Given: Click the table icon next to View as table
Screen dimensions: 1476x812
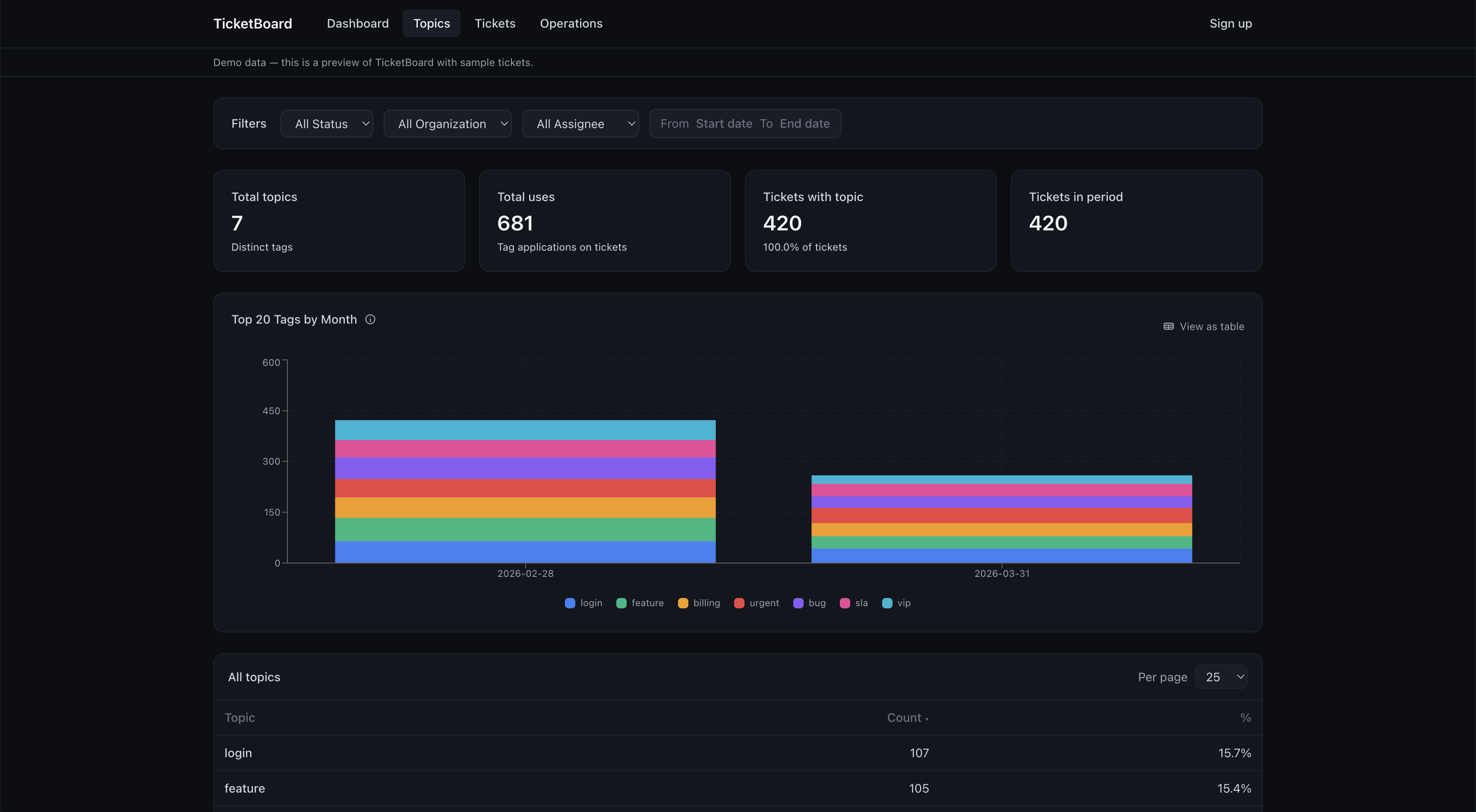Looking at the screenshot, I should click(1168, 327).
